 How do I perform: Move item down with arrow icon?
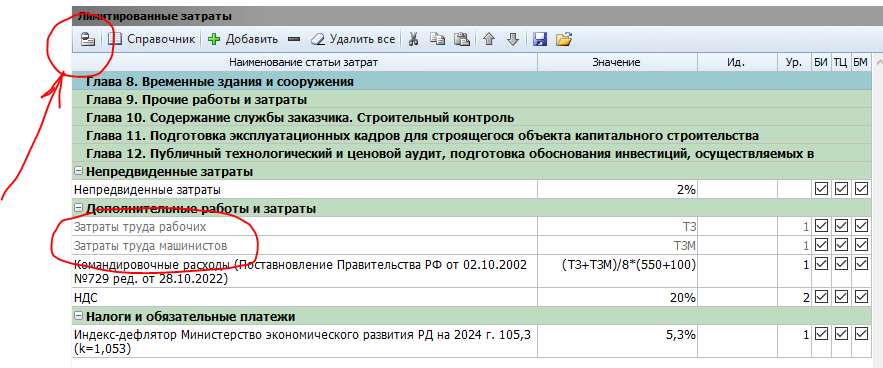[512, 39]
